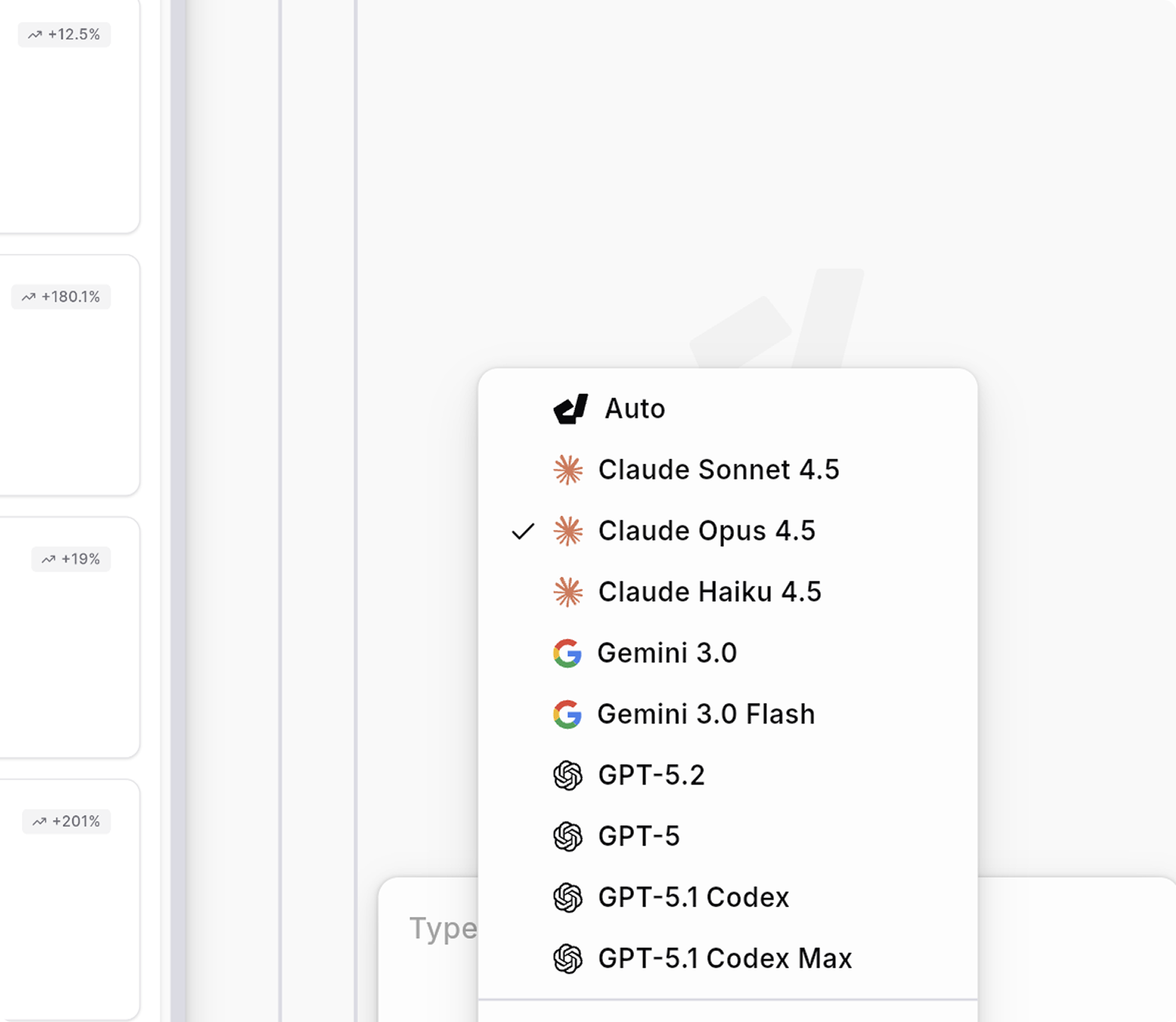Click the +12.5% trend badge

tap(64, 34)
